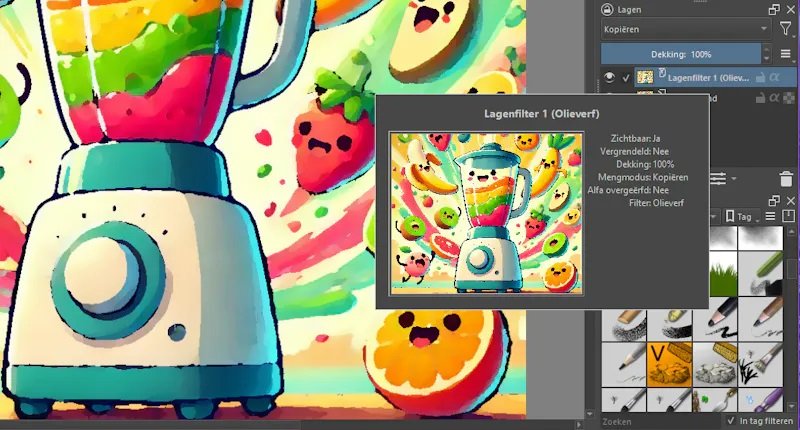The height and width of the screenshot is (430, 800).
Task: Open the resource storage icon in presets
Action: click(788, 216)
